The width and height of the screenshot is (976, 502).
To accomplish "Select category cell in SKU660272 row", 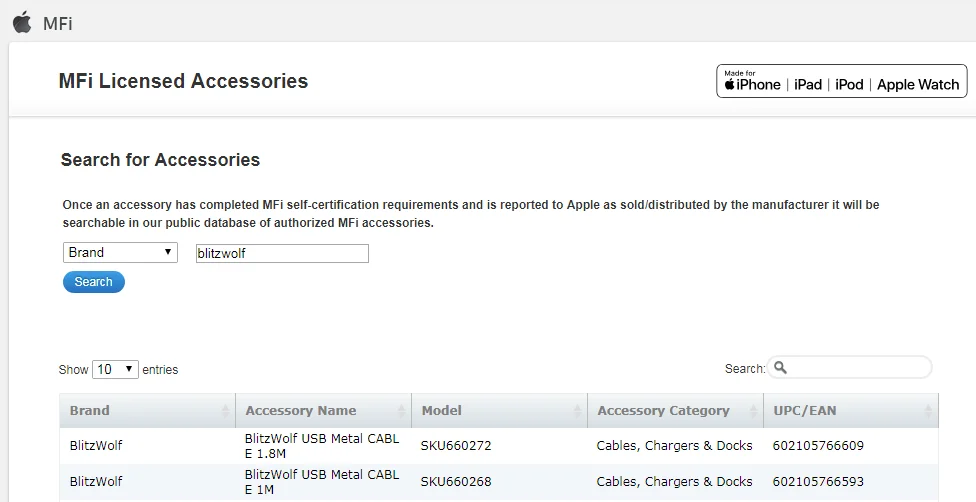I will pyautogui.click(x=675, y=445).
